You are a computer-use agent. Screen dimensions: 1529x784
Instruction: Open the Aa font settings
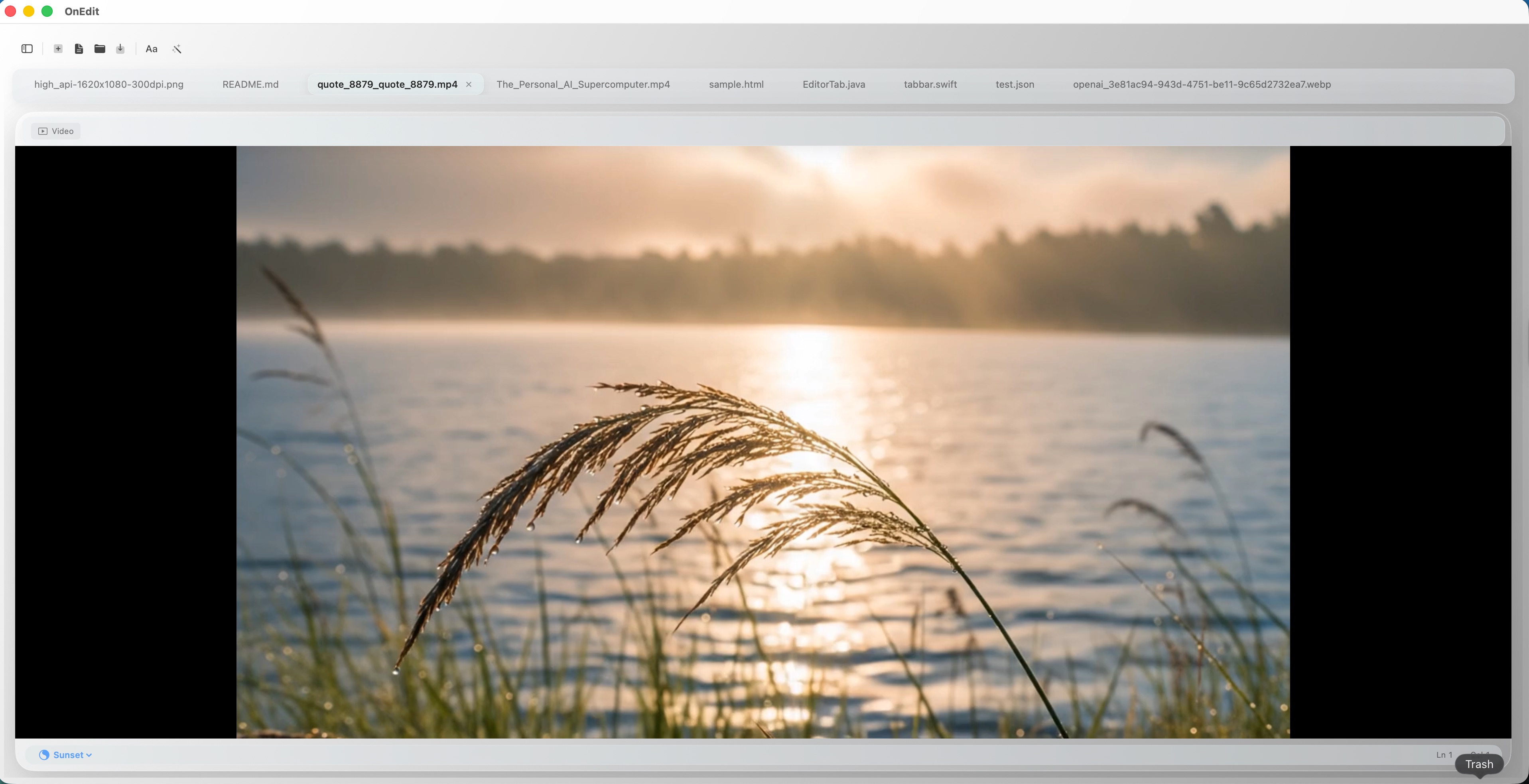click(152, 49)
